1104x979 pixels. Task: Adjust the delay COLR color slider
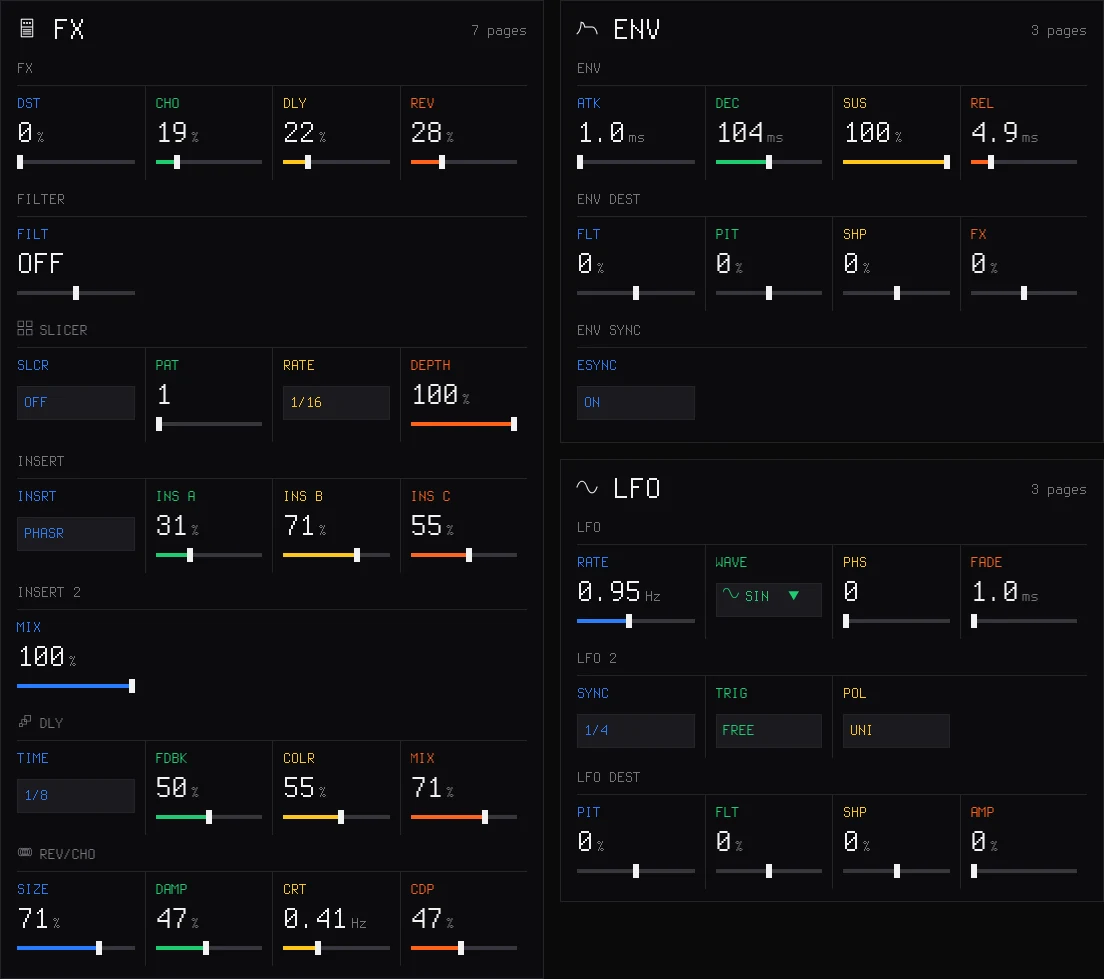pos(336,817)
